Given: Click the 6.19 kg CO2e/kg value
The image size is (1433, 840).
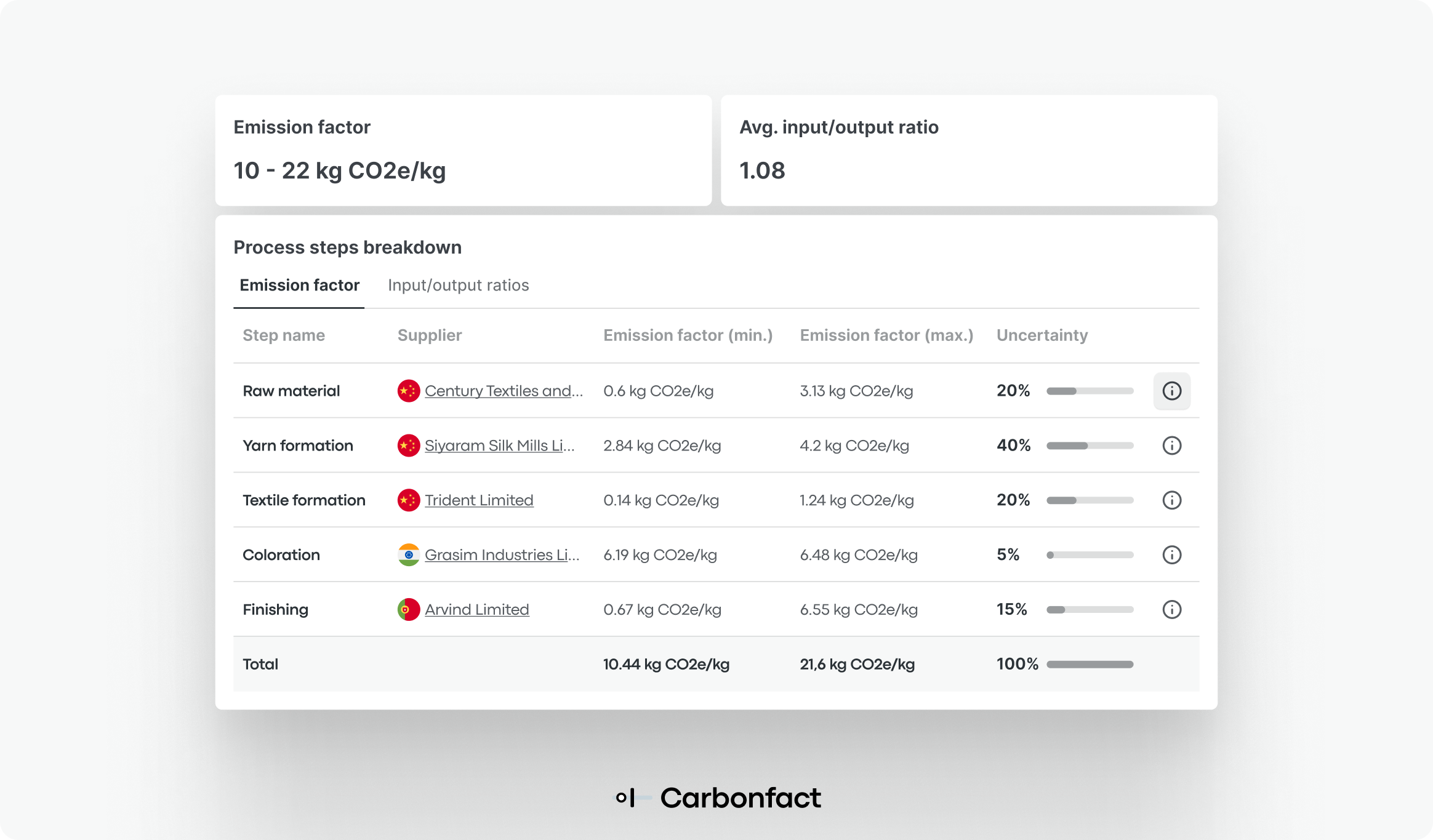Looking at the screenshot, I should [x=660, y=555].
